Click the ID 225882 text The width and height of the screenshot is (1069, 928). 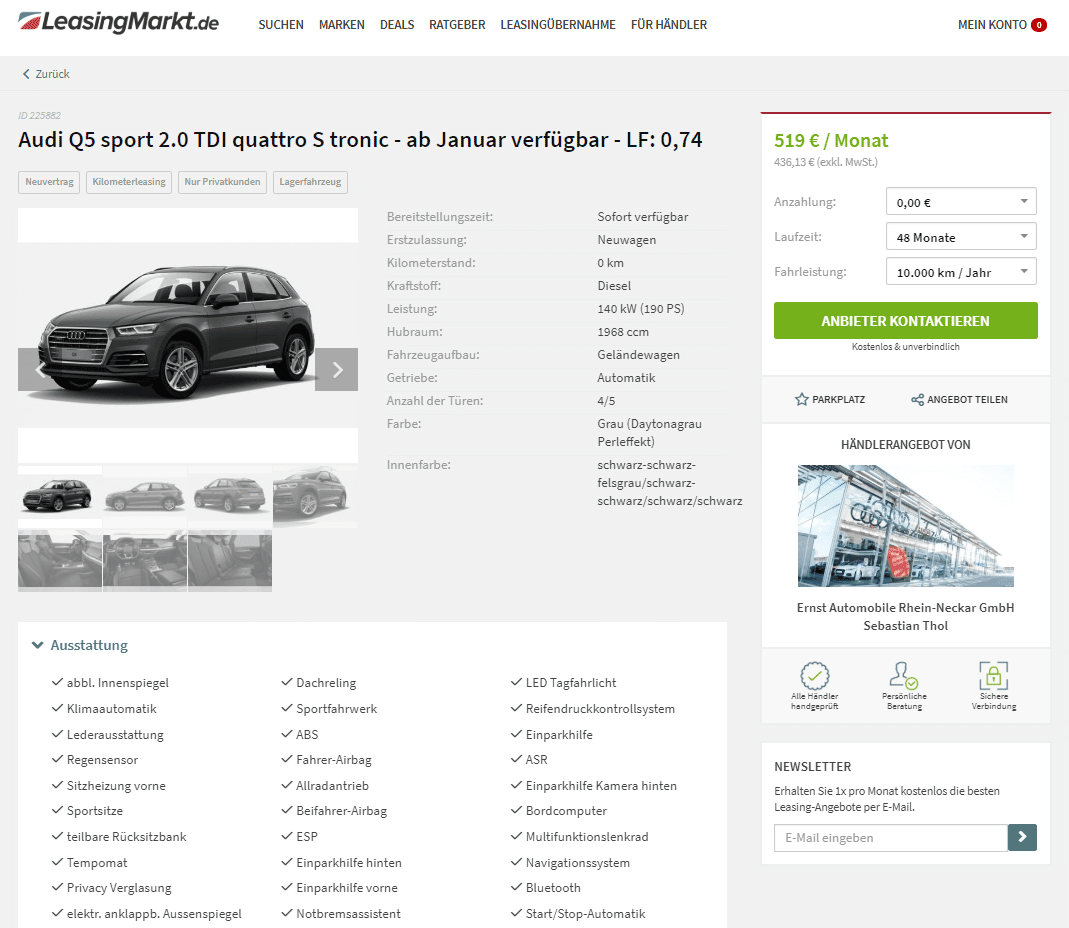click(x=40, y=116)
